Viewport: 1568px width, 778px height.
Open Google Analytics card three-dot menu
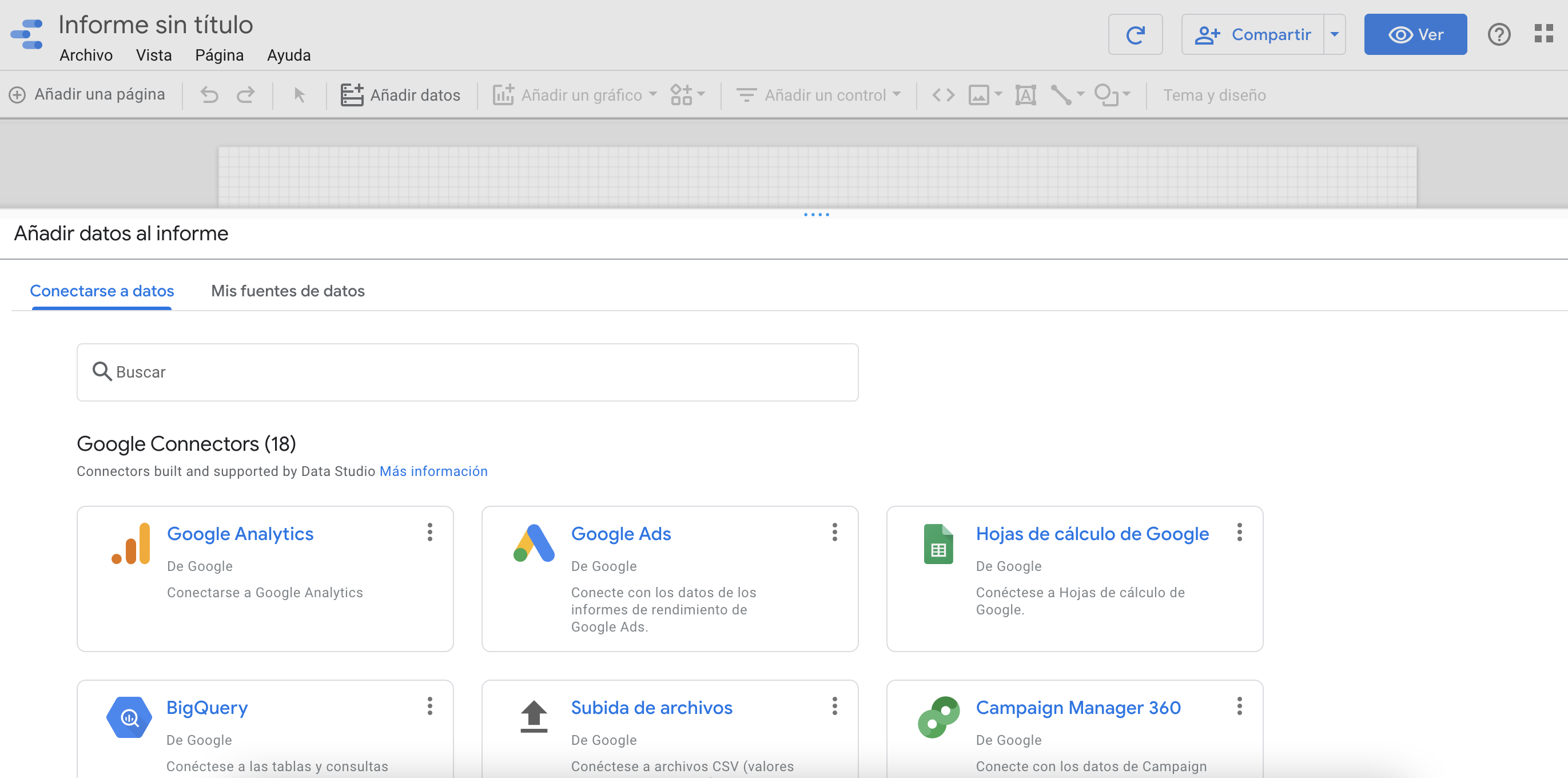tap(429, 532)
